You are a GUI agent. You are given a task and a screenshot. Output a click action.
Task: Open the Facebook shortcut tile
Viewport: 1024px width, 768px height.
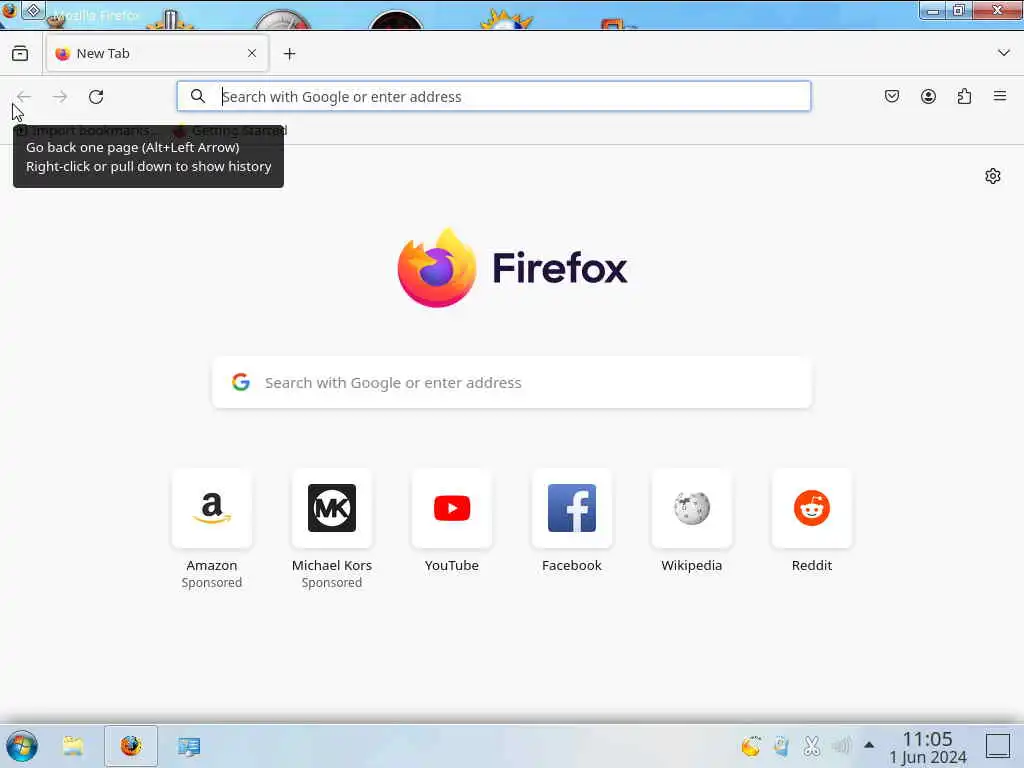click(x=572, y=508)
